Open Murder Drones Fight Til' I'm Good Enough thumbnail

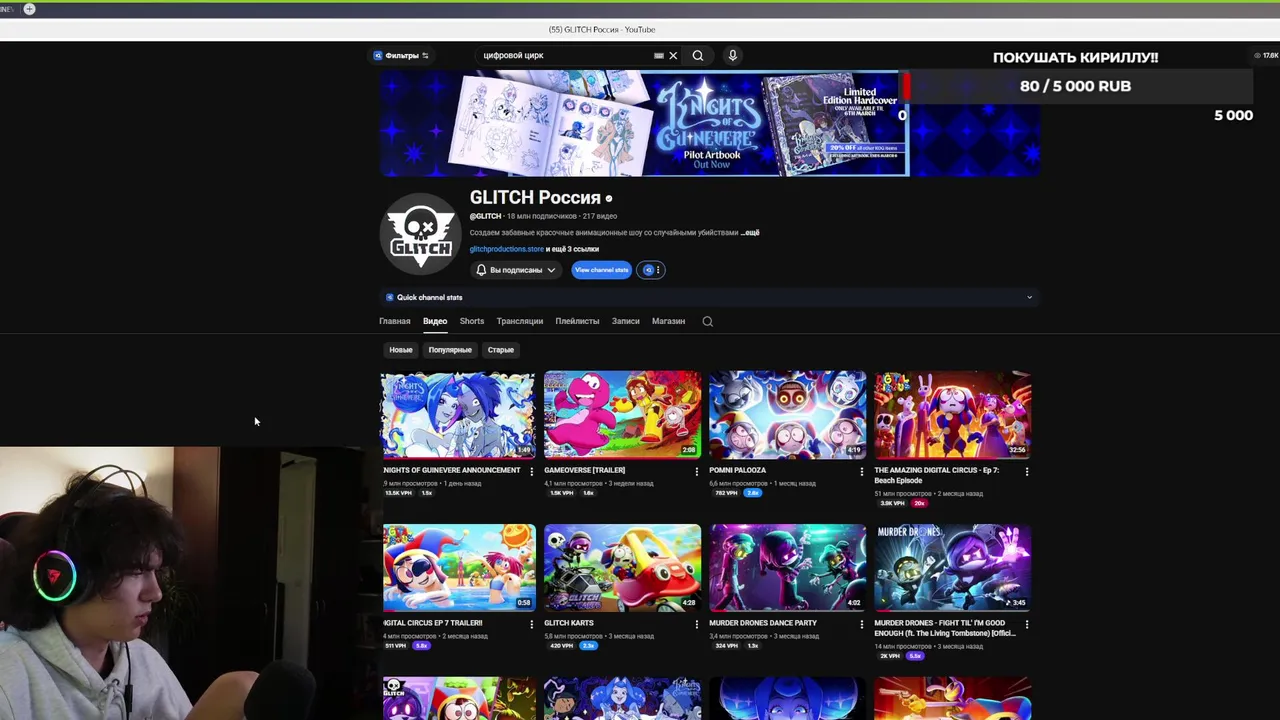point(953,567)
